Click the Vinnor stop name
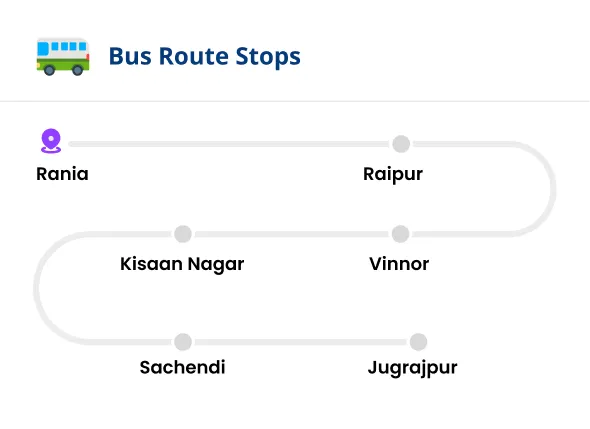 tap(399, 264)
